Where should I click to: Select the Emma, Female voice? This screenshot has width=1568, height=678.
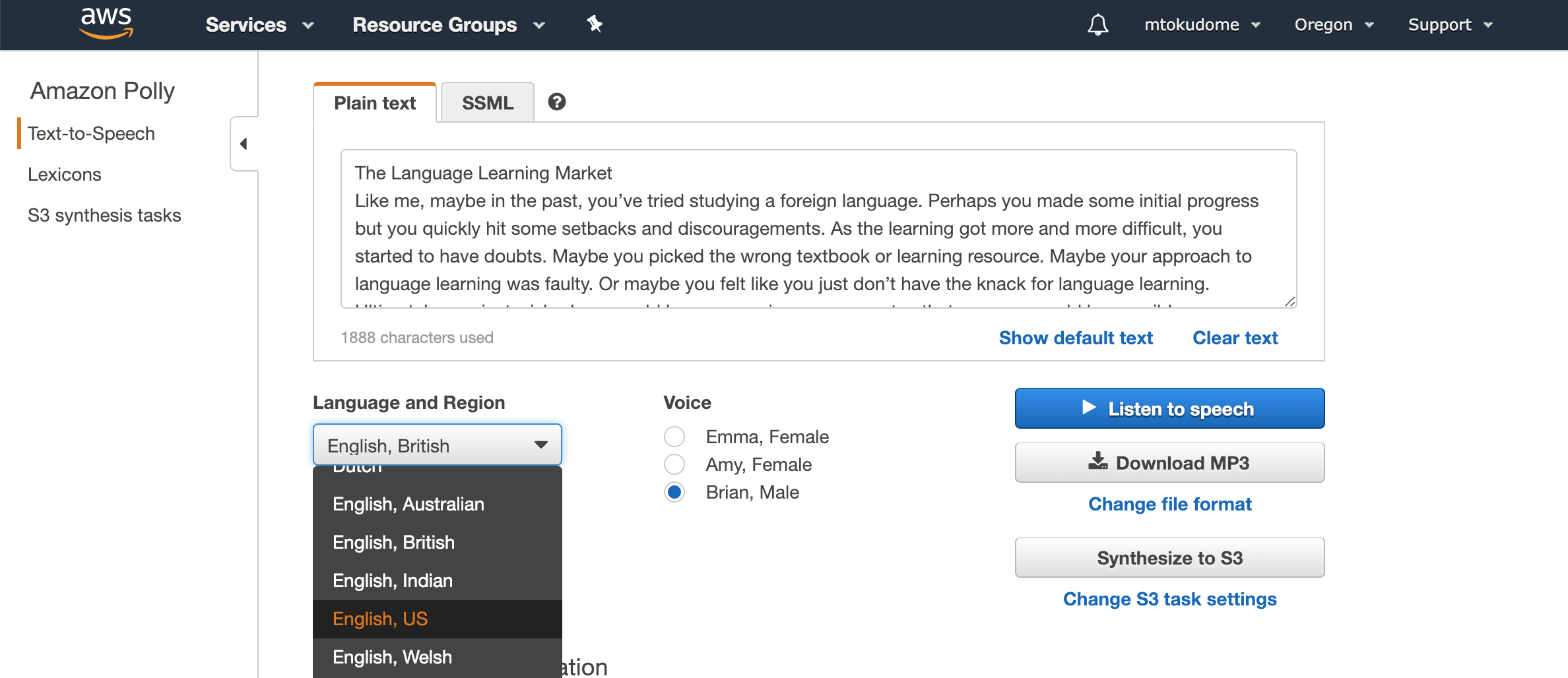(674, 437)
